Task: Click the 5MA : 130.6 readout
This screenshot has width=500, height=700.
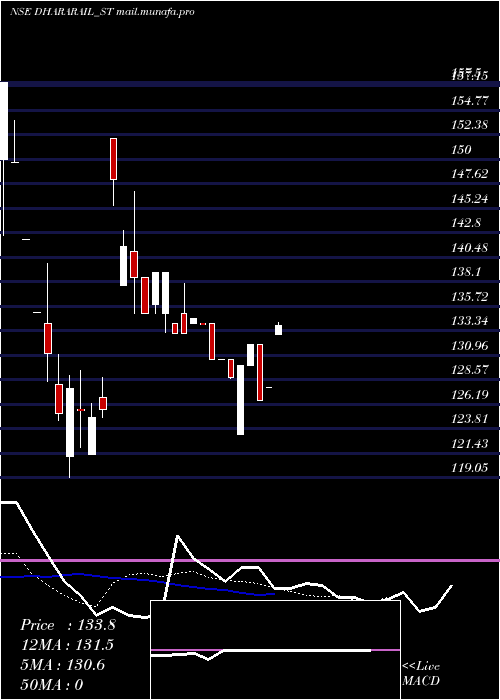Action: pos(62,665)
